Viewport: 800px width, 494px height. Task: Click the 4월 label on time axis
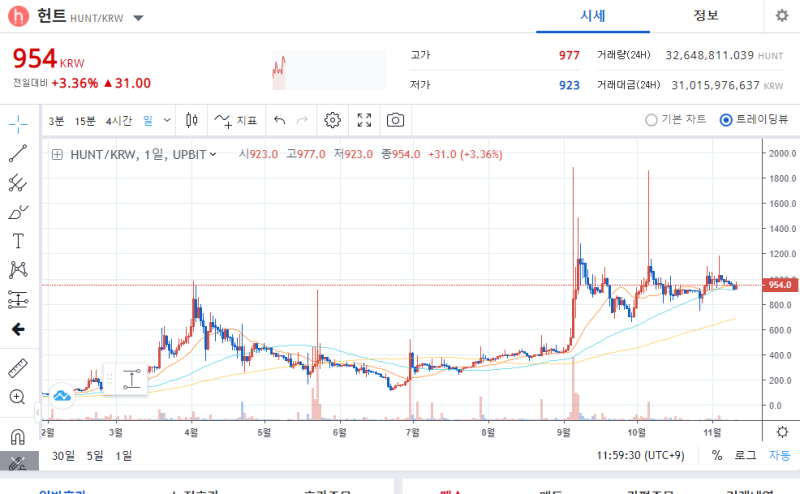[191, 433]
